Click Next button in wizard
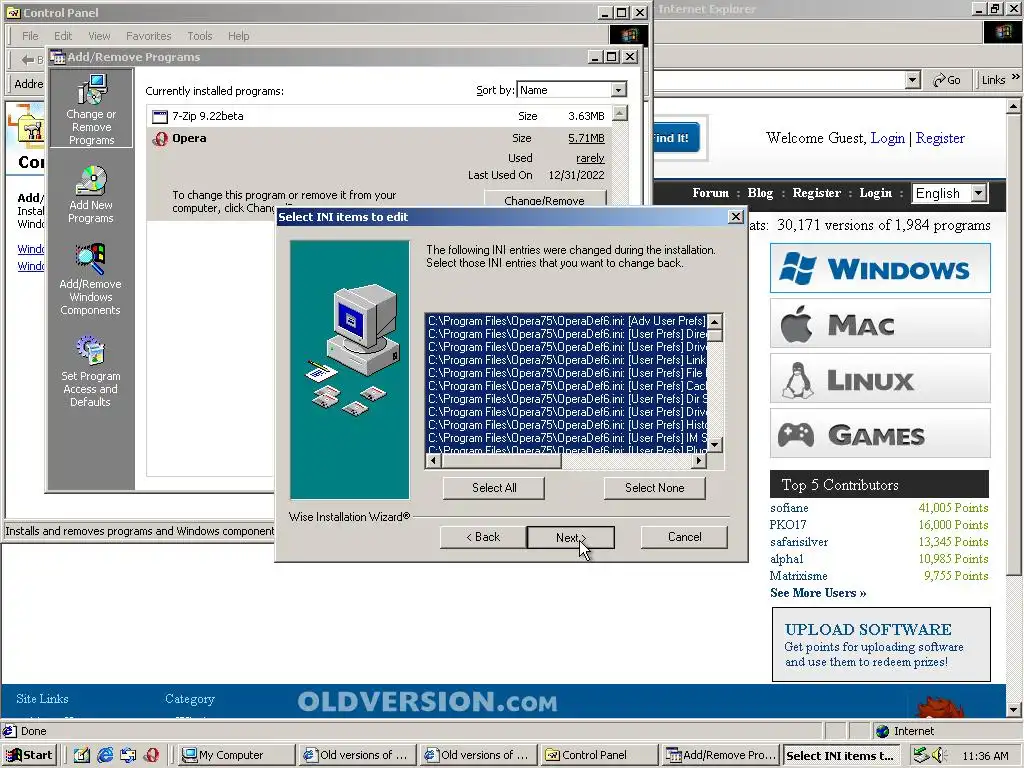 point(571,537)
